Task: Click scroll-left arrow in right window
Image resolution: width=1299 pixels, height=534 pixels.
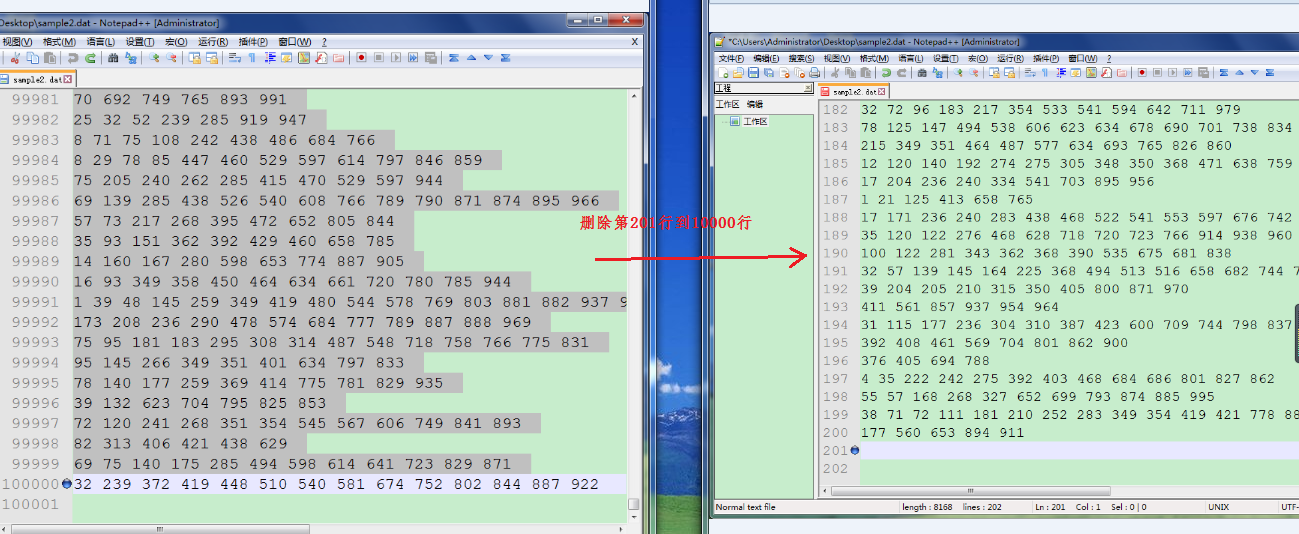Action: [x=824, y=491]
